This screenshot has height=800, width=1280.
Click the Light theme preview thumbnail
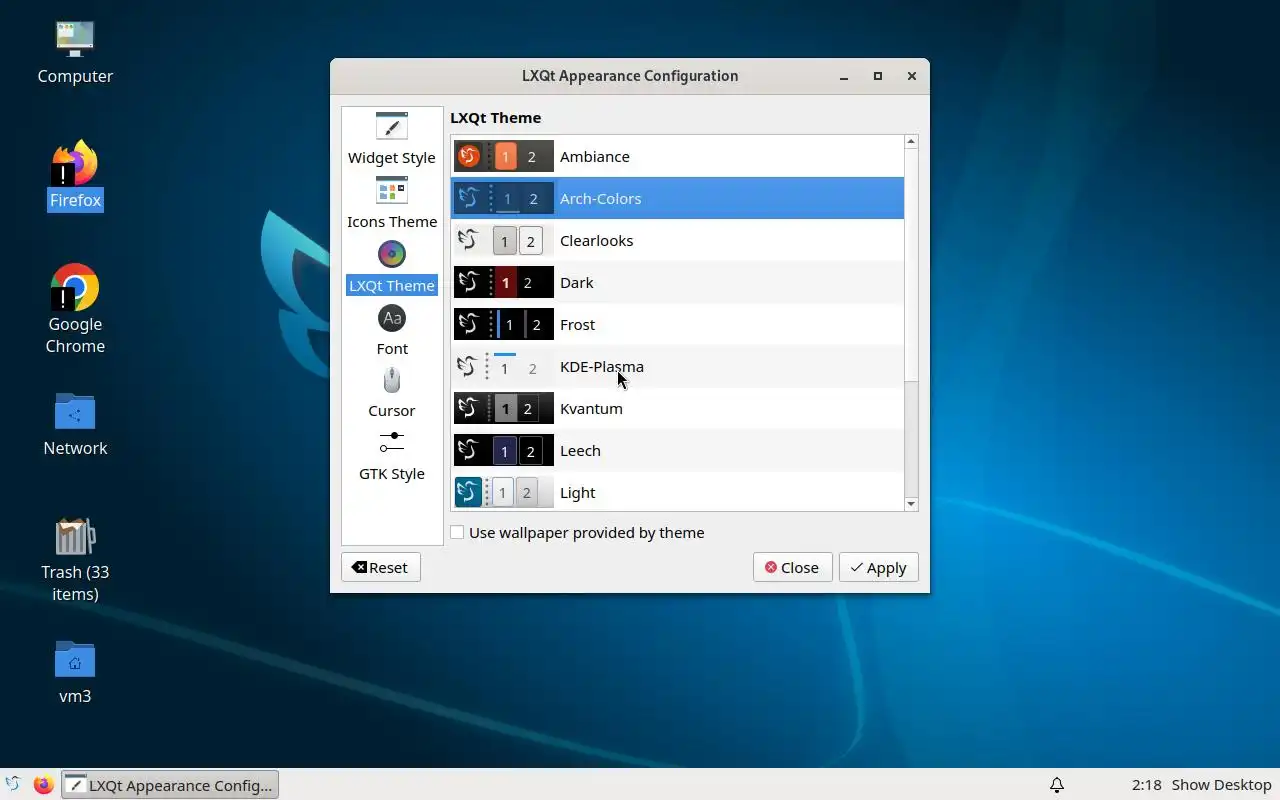coord(504,492)
